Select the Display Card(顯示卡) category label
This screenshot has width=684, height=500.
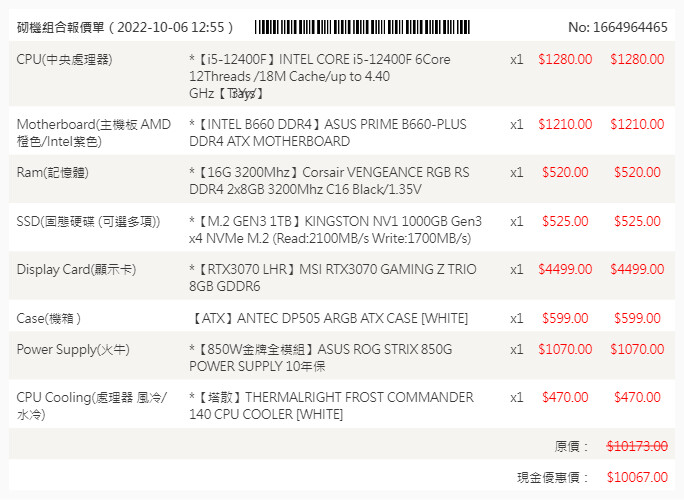77,270
